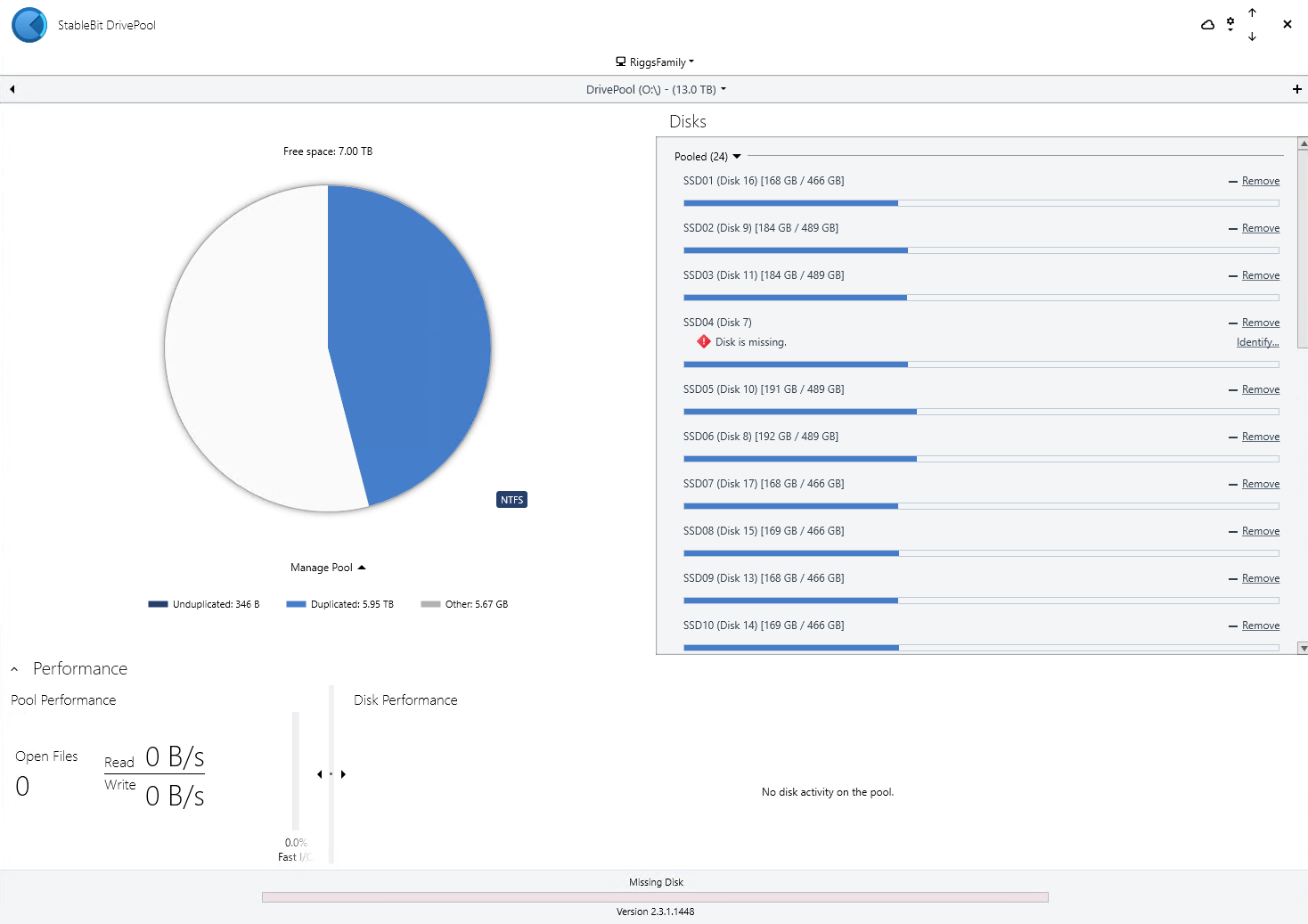Click 'Unduplicated: 346 B' legend text
Image resolution: width=1308 pixels, height=924 pixels.
(x=217, y=604)
